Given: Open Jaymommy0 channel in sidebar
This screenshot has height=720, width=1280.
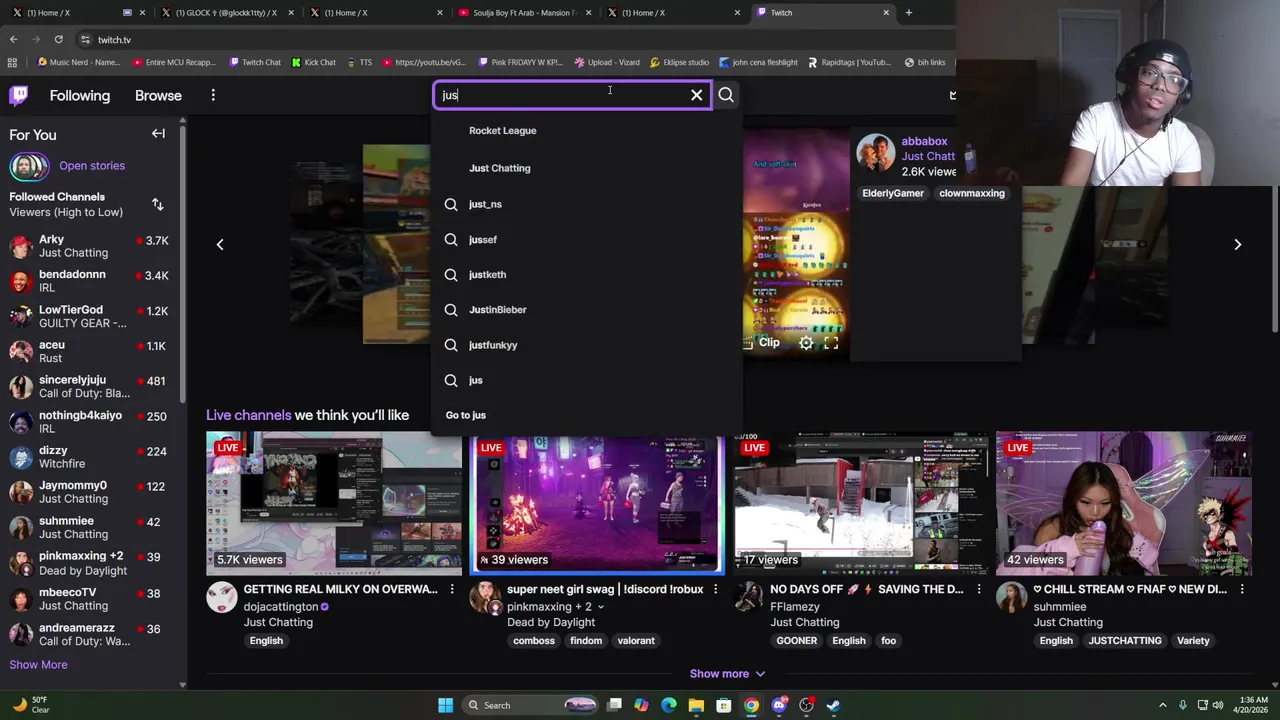Looking at the screenshot, I should click(90, 492).
